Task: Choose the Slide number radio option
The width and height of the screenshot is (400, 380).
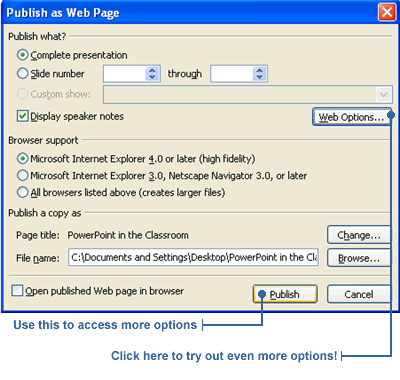Action: pyautogui.click(x=22, y=73)
